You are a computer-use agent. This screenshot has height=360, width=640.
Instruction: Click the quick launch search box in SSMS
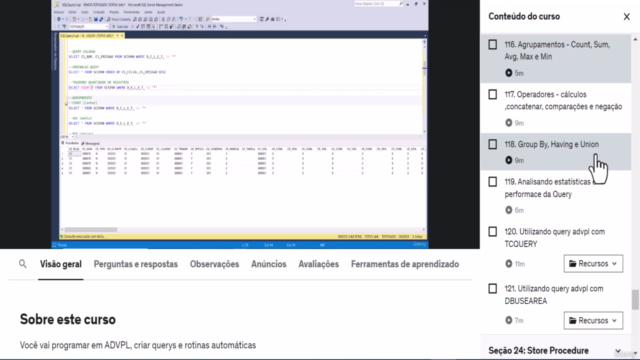click(378, 4)
